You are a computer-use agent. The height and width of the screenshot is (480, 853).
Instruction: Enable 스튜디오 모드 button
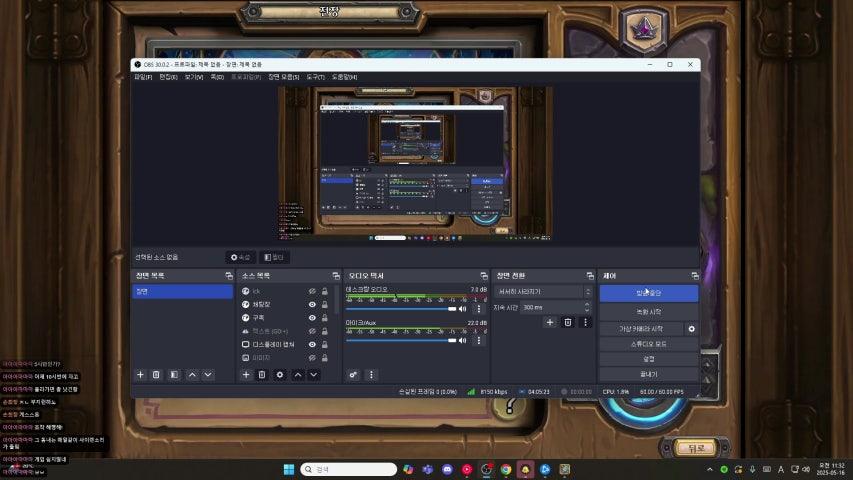(648, 344)
